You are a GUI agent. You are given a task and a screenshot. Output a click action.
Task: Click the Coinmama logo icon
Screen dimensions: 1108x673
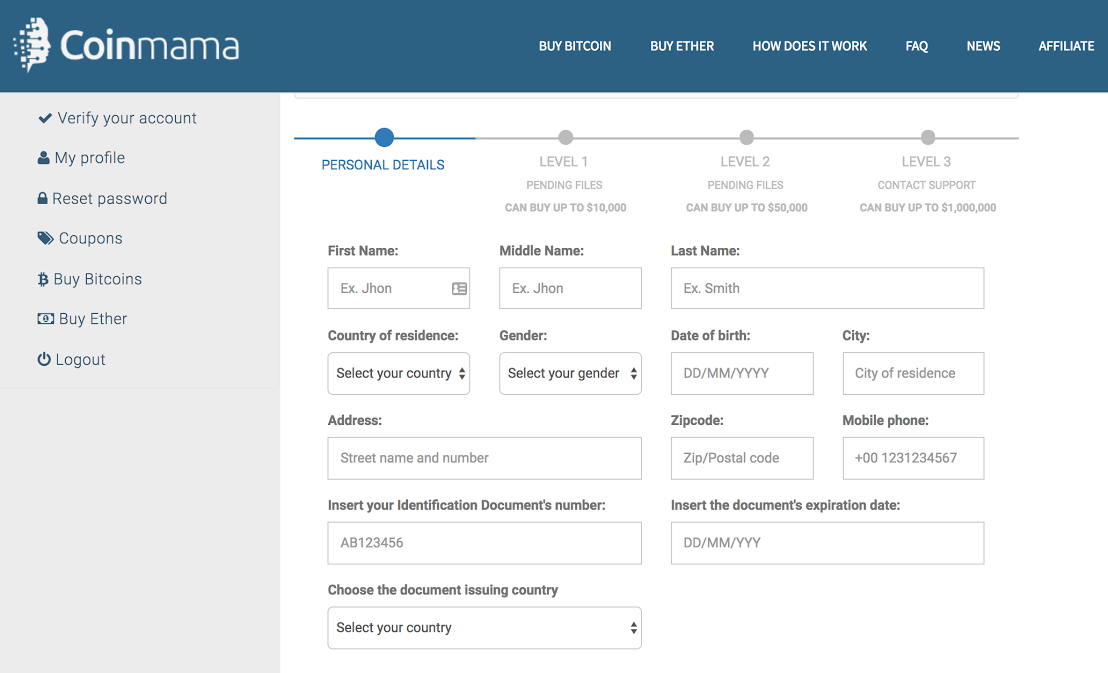31,45
